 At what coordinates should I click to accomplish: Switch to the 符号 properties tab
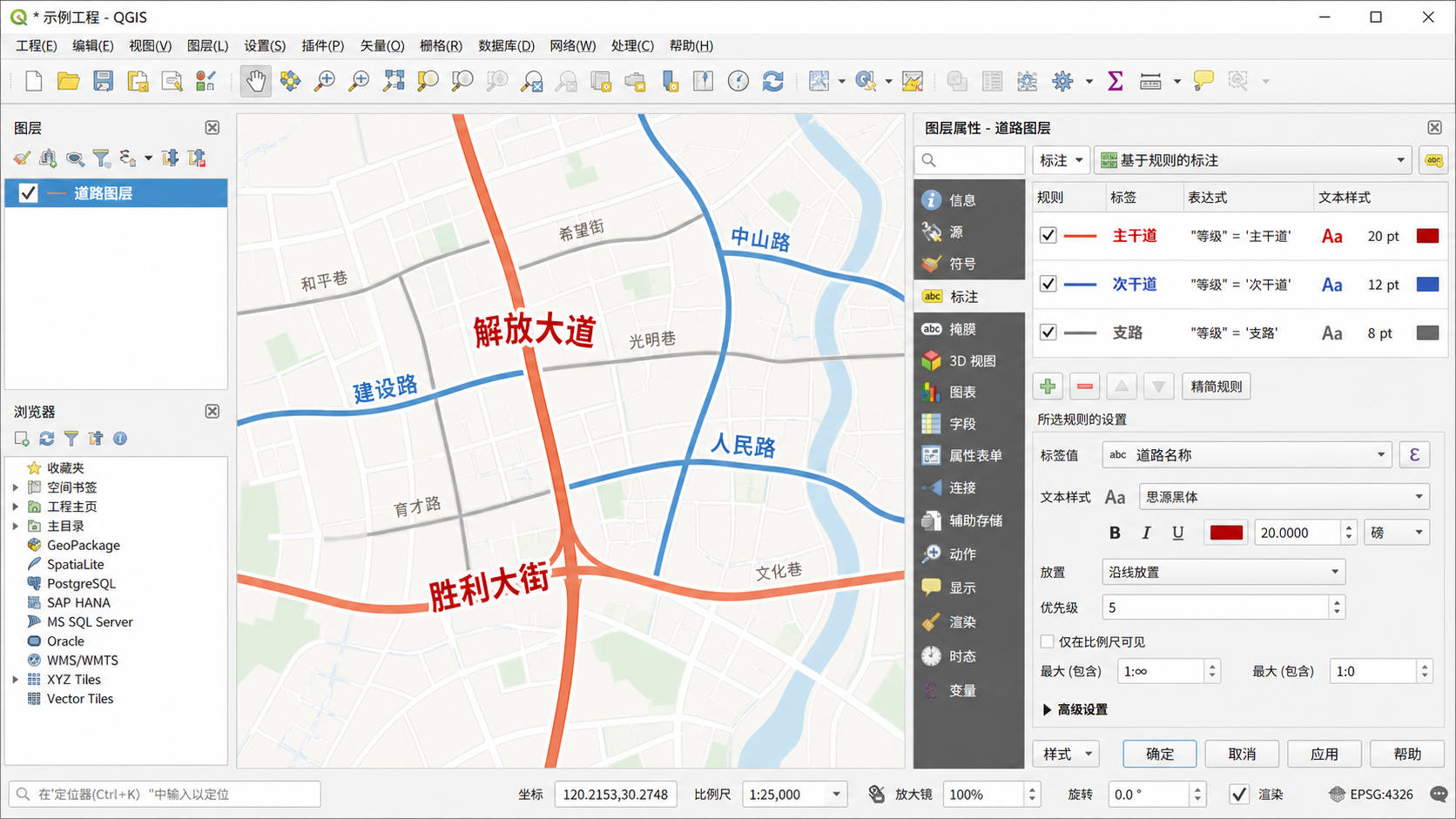[969, 264]
